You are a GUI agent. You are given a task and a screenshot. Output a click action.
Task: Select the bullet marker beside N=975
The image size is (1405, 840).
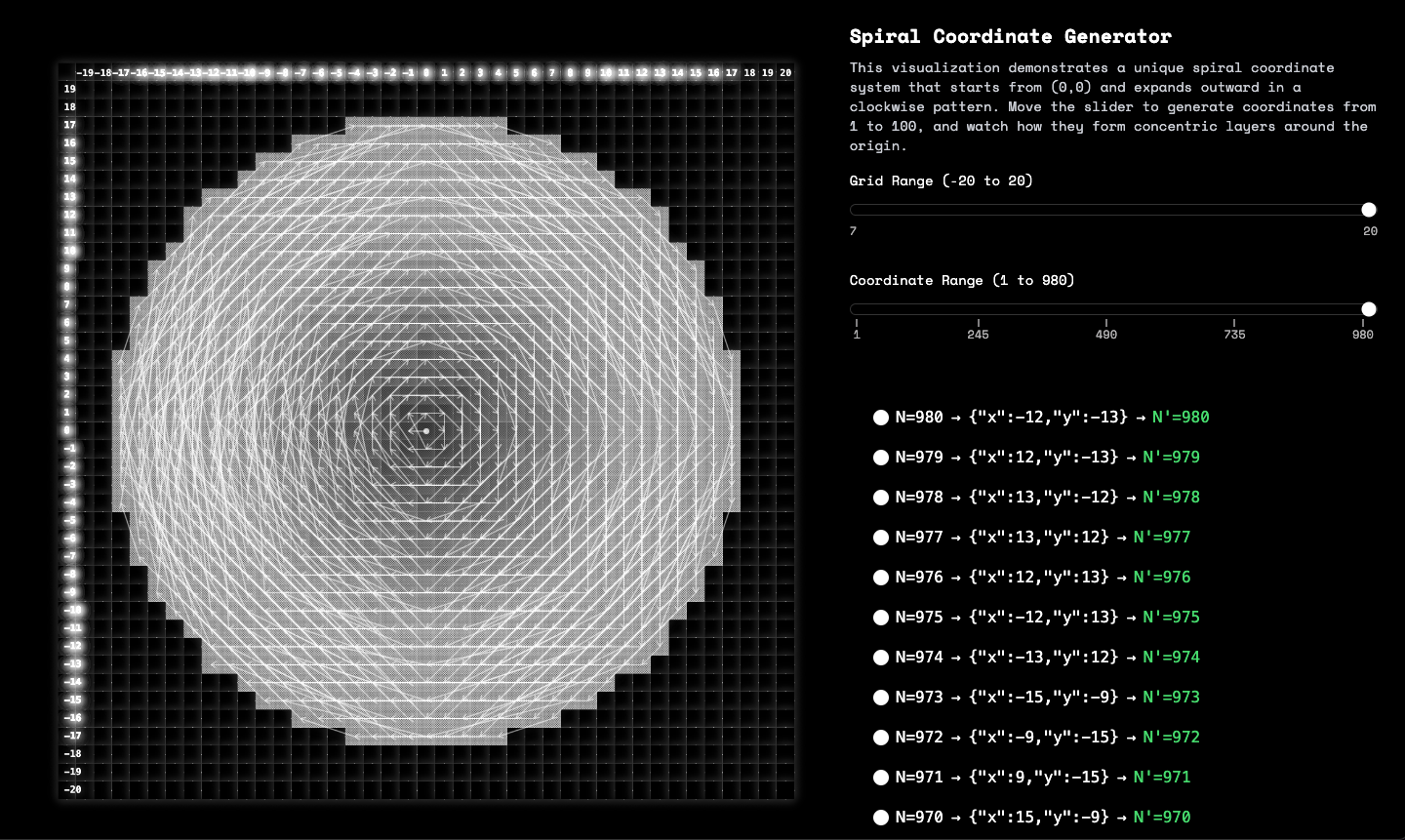click(x=881, y=618)
